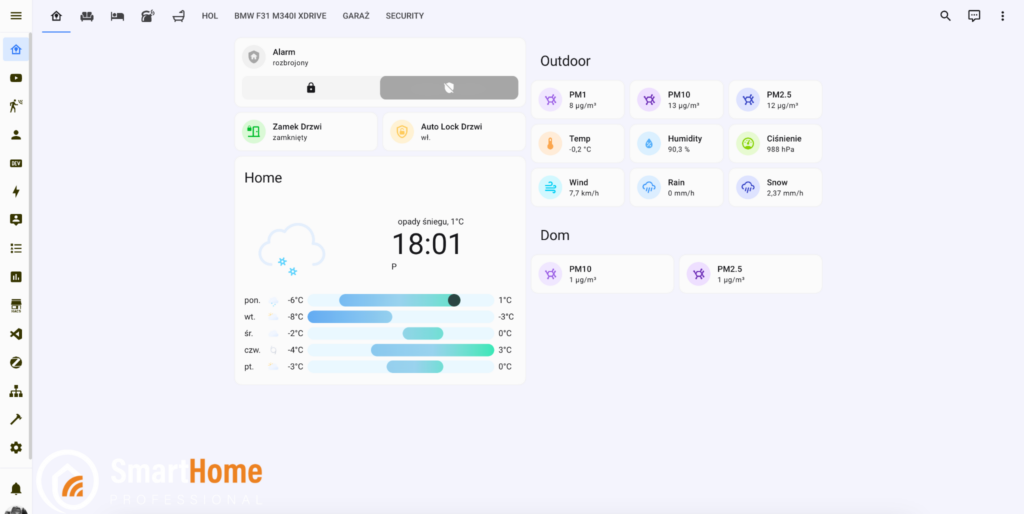
Task: Open Developer Tools hammer icon
Action: click(16, 419)
